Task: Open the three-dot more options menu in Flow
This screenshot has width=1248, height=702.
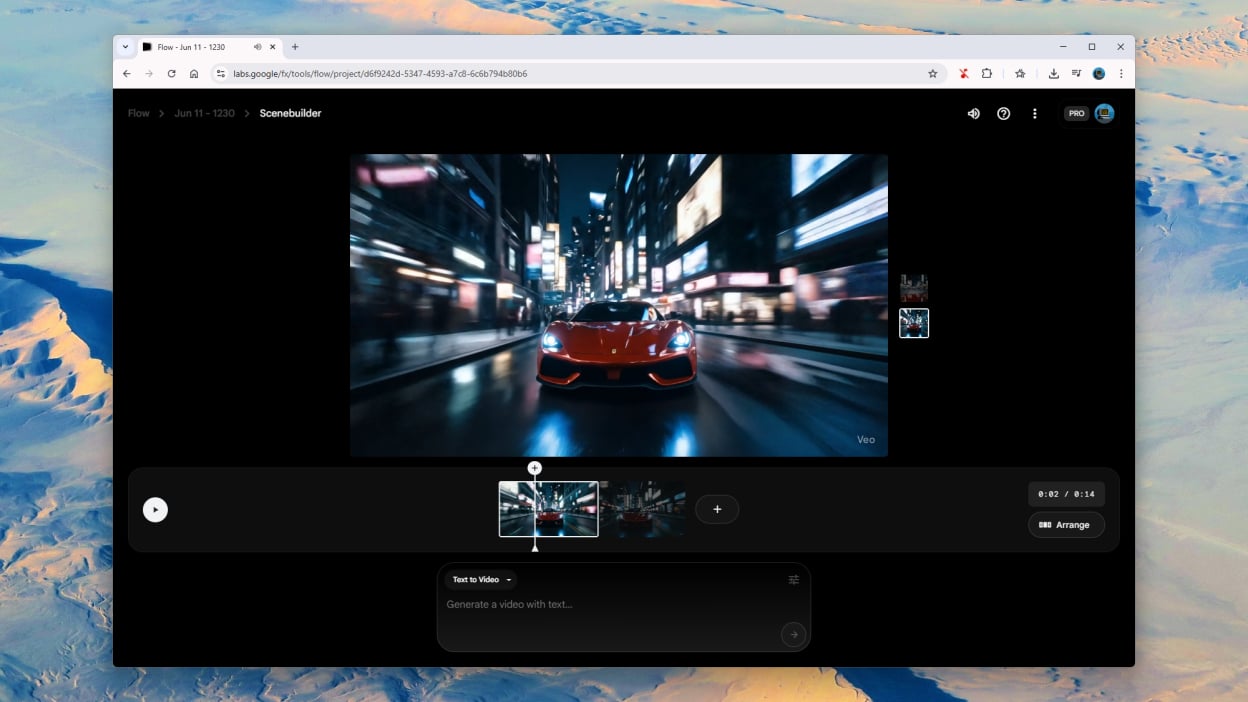Action: coord(1034,114)
